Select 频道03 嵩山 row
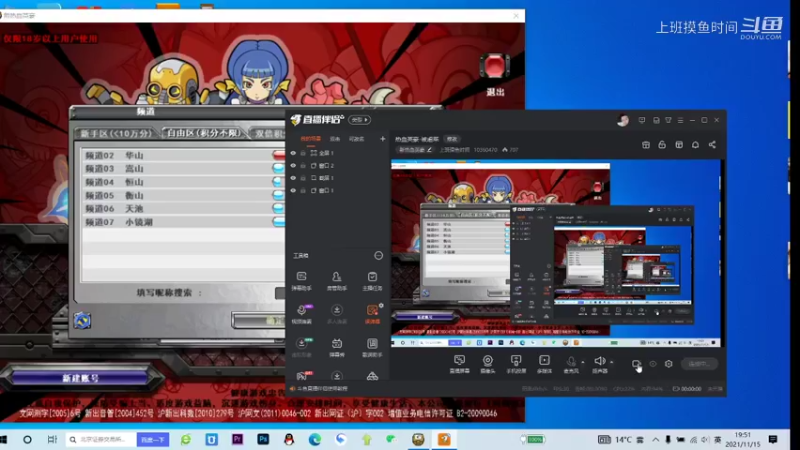The width and height of the screenshot is (800, 450). [183, 168]
